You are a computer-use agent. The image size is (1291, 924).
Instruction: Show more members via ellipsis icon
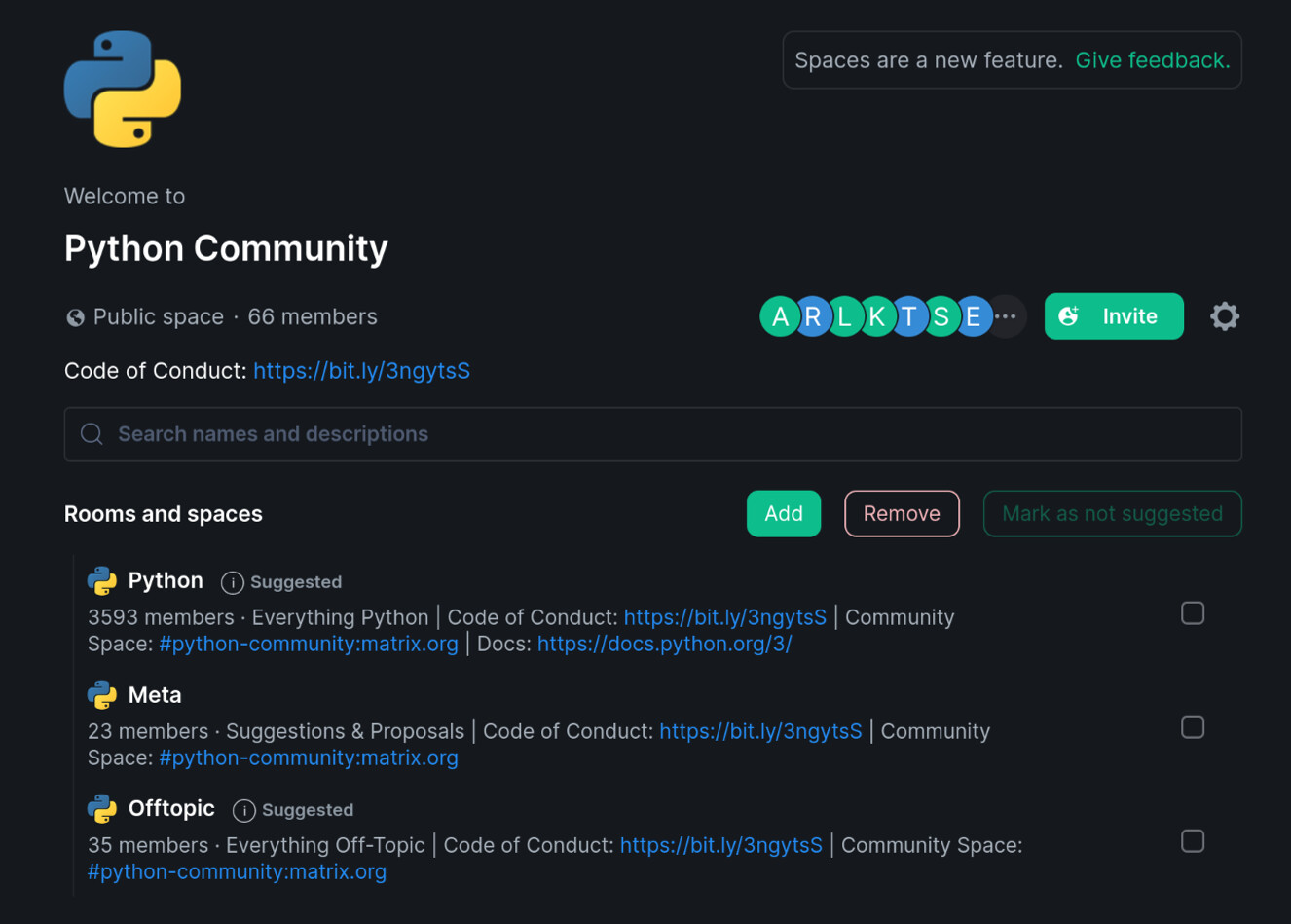[x=1007, y=316]
